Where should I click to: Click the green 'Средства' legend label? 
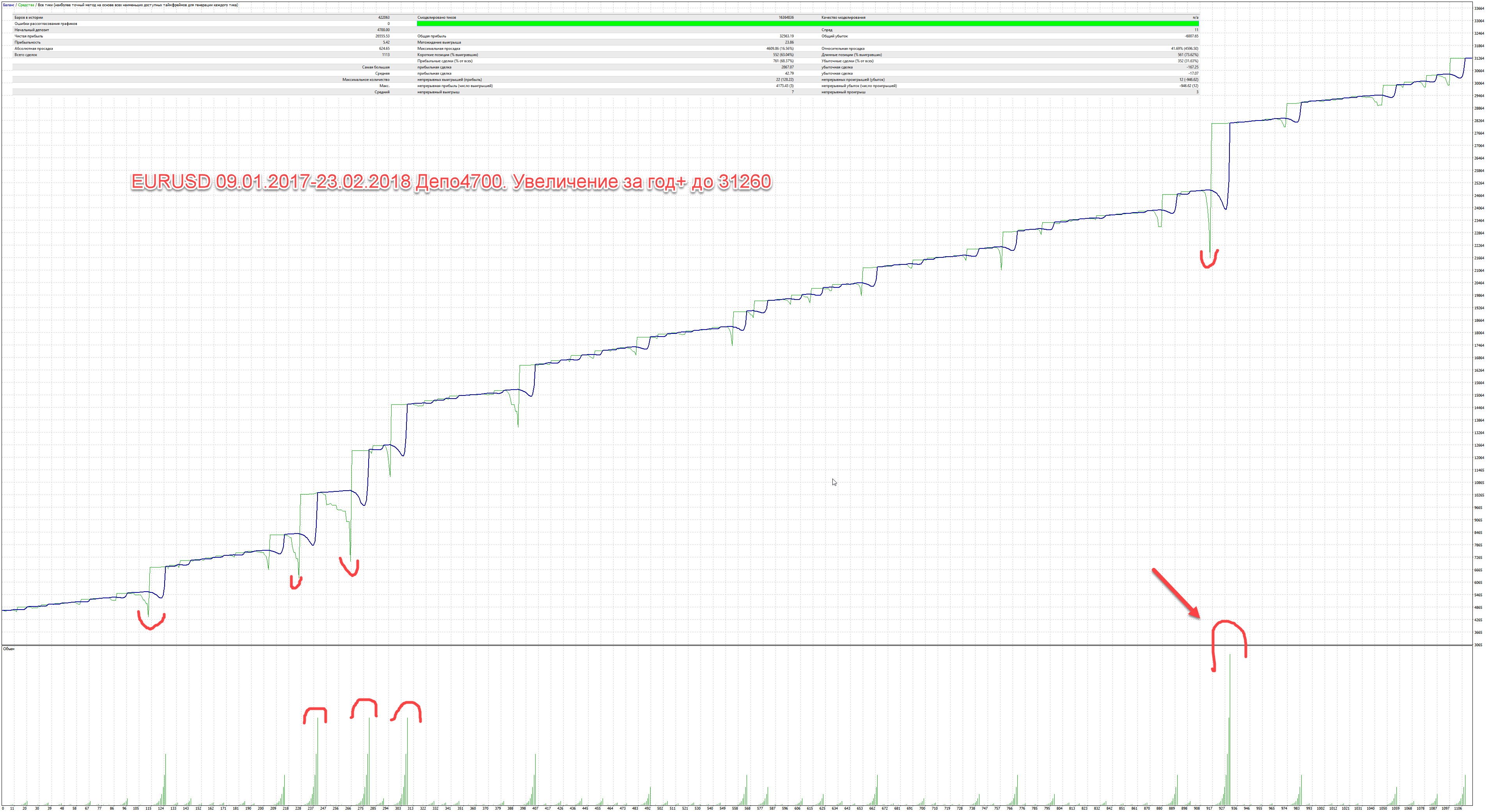26,5
